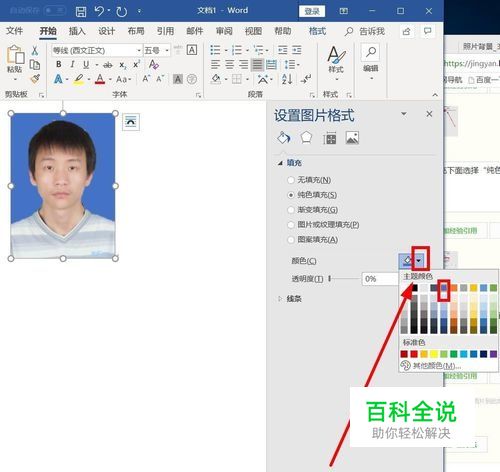Screen dimensions: 500x472
Task: Click the Cut scissors icon
Action: click(35, 50)
